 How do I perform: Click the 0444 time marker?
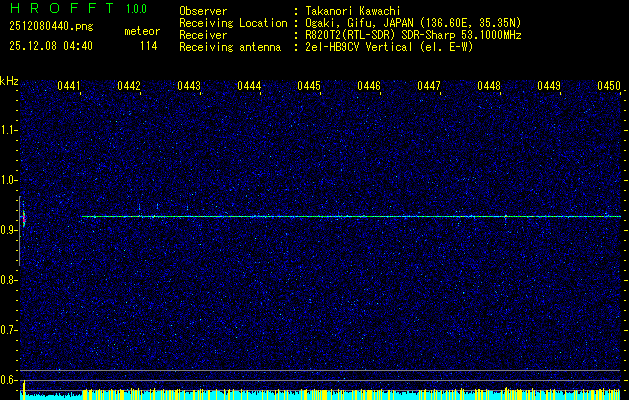pos(249,86)
